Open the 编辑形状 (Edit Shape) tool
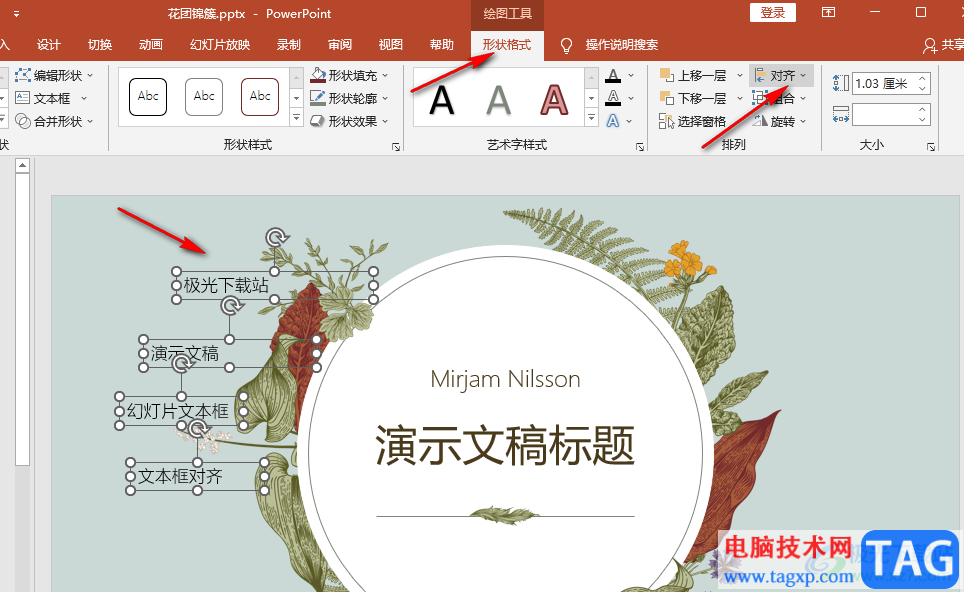This screenshot has width=964, height=592. click(x=54, y=76)
